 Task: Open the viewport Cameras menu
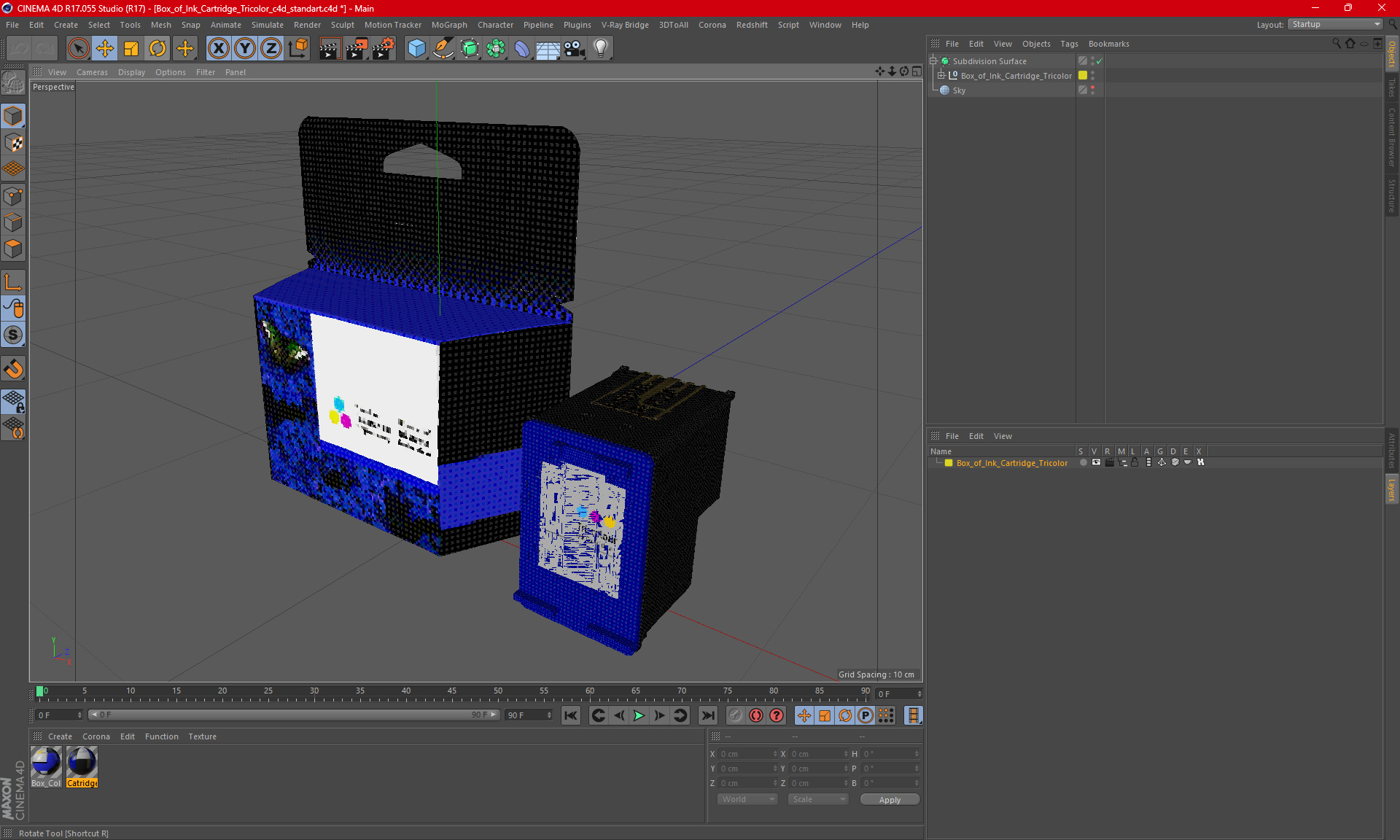click(92, 72)
